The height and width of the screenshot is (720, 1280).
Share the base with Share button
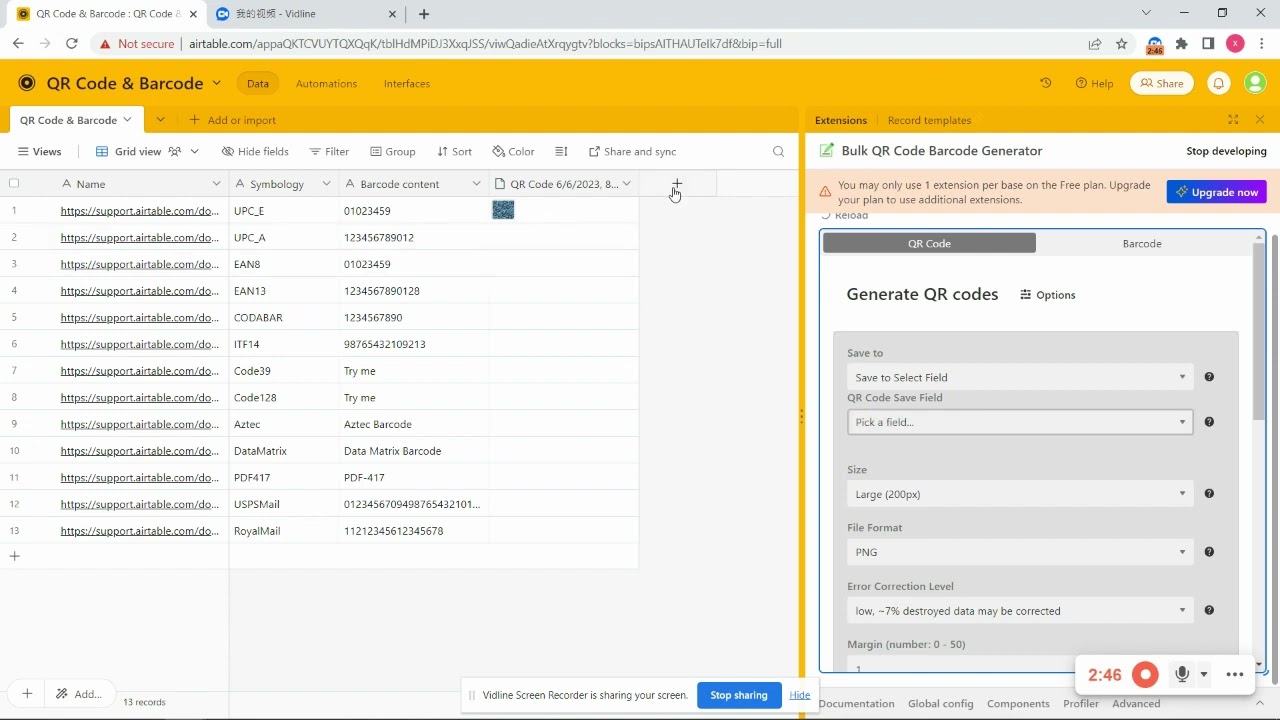point(1162,83)
